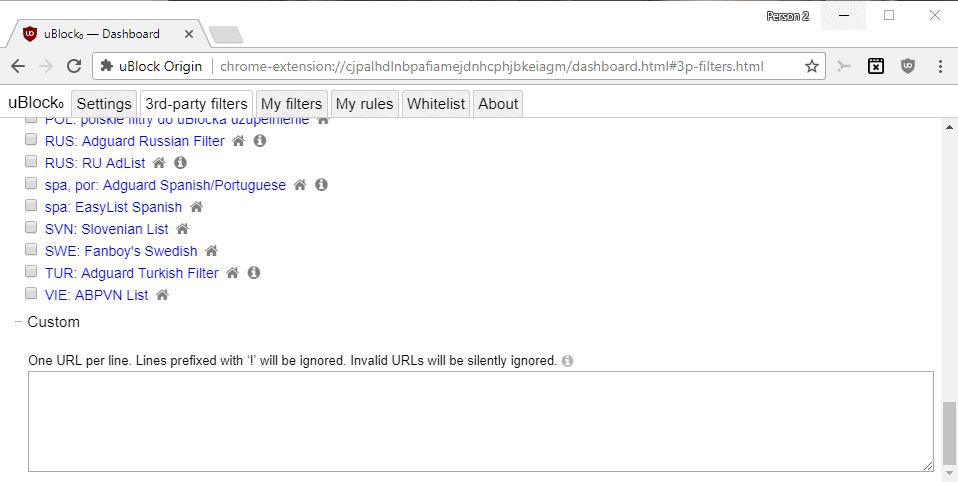Viewport: 958px width, 482px height.
Task: Click inside the custom filter URLs text area
Action: (481, 422)
